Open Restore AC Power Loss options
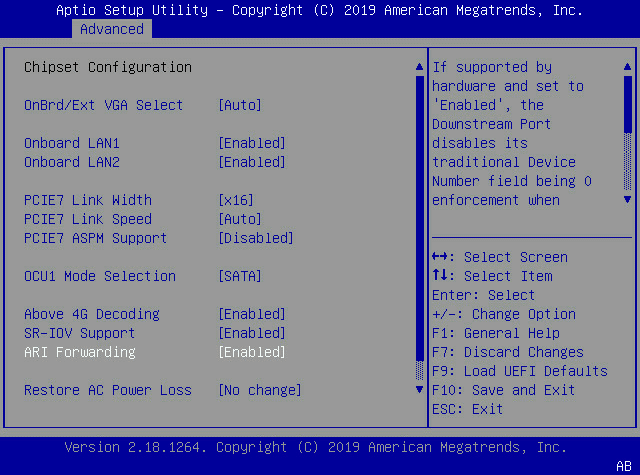The image size is (640, 475). pos(260,390)
